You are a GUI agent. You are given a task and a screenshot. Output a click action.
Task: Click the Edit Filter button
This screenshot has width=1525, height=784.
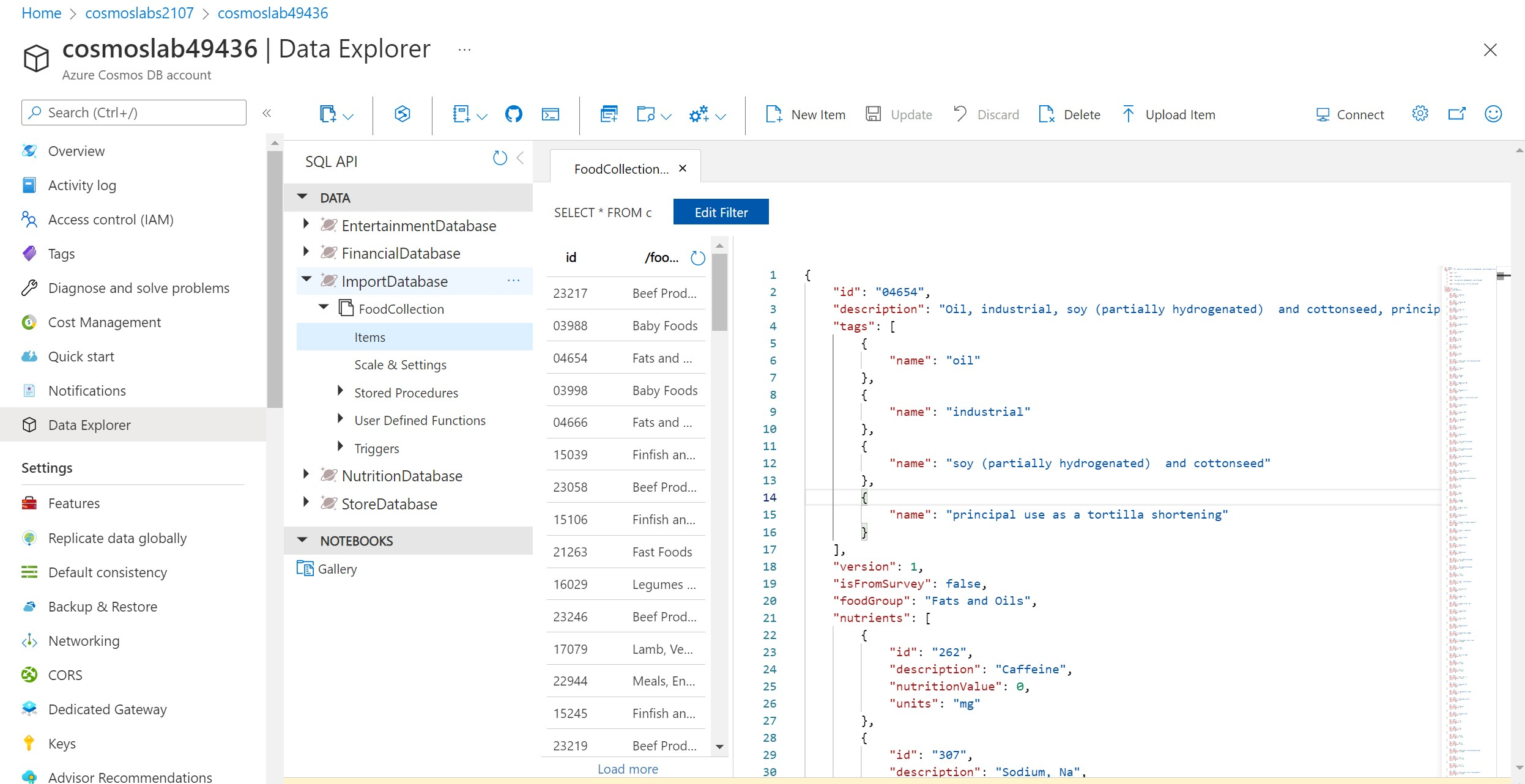[x=721, y=212]
